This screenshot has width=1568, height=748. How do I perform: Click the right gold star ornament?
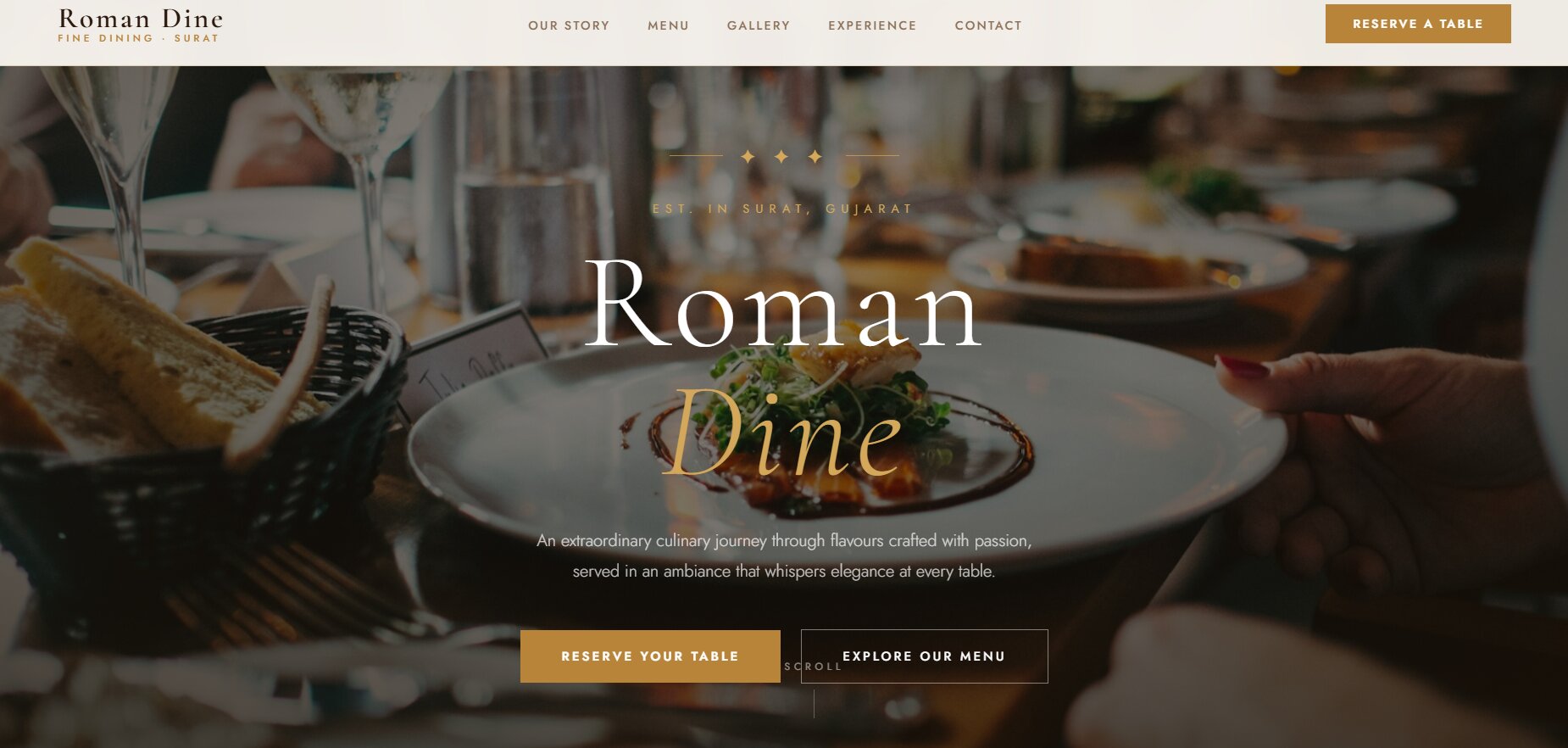[815, 157]
